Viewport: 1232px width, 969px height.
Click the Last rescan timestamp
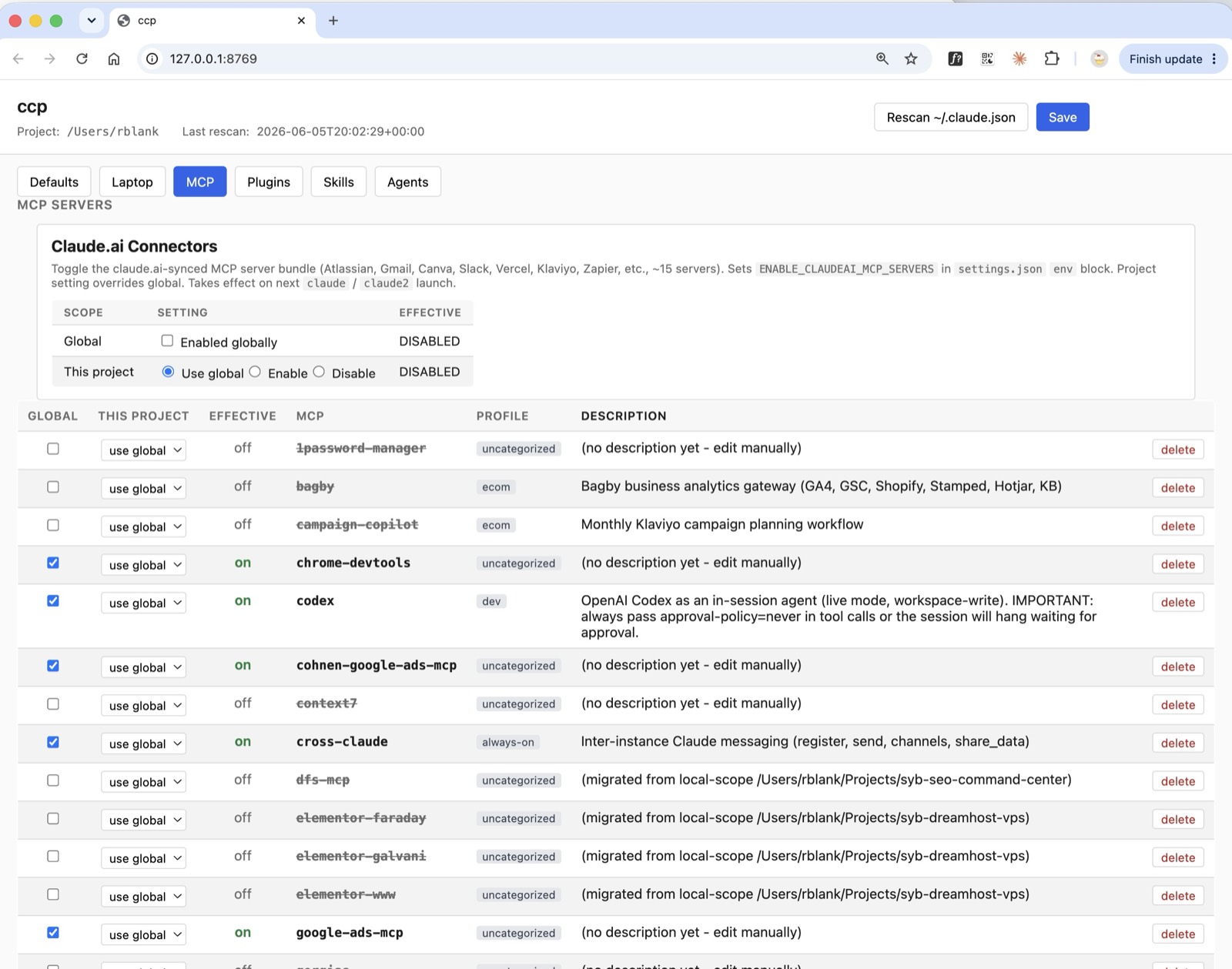[x=340, y=132]
